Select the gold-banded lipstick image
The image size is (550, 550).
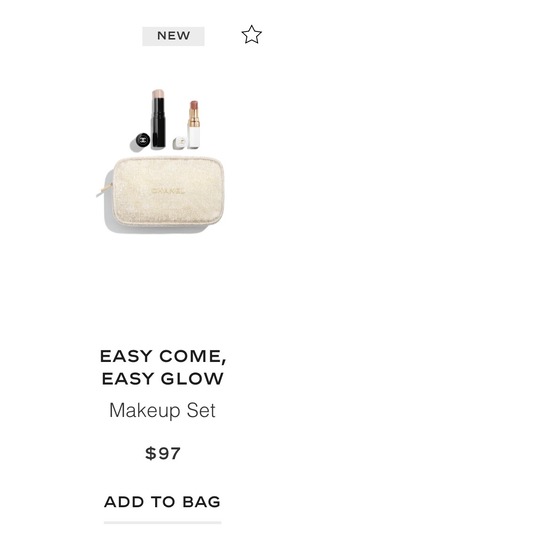(x=194, y=124)
